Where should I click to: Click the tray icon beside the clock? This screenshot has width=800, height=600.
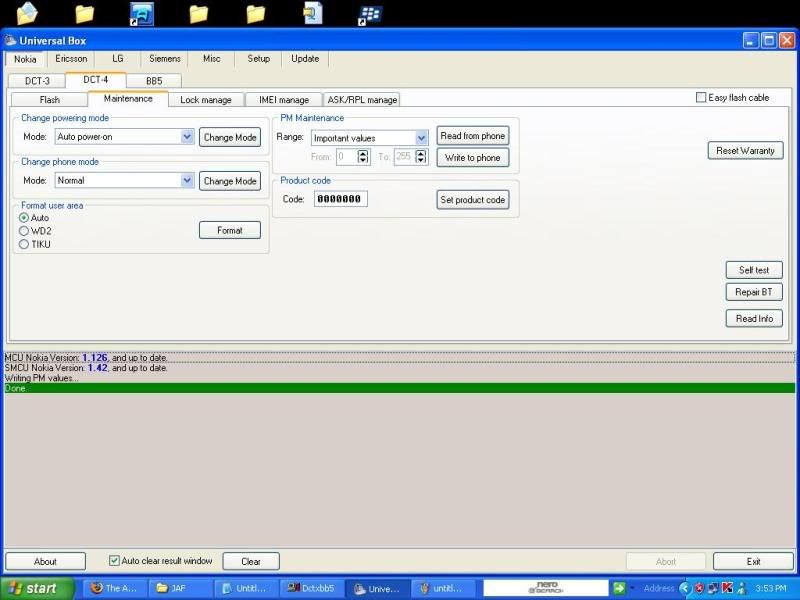click(742, 588)
